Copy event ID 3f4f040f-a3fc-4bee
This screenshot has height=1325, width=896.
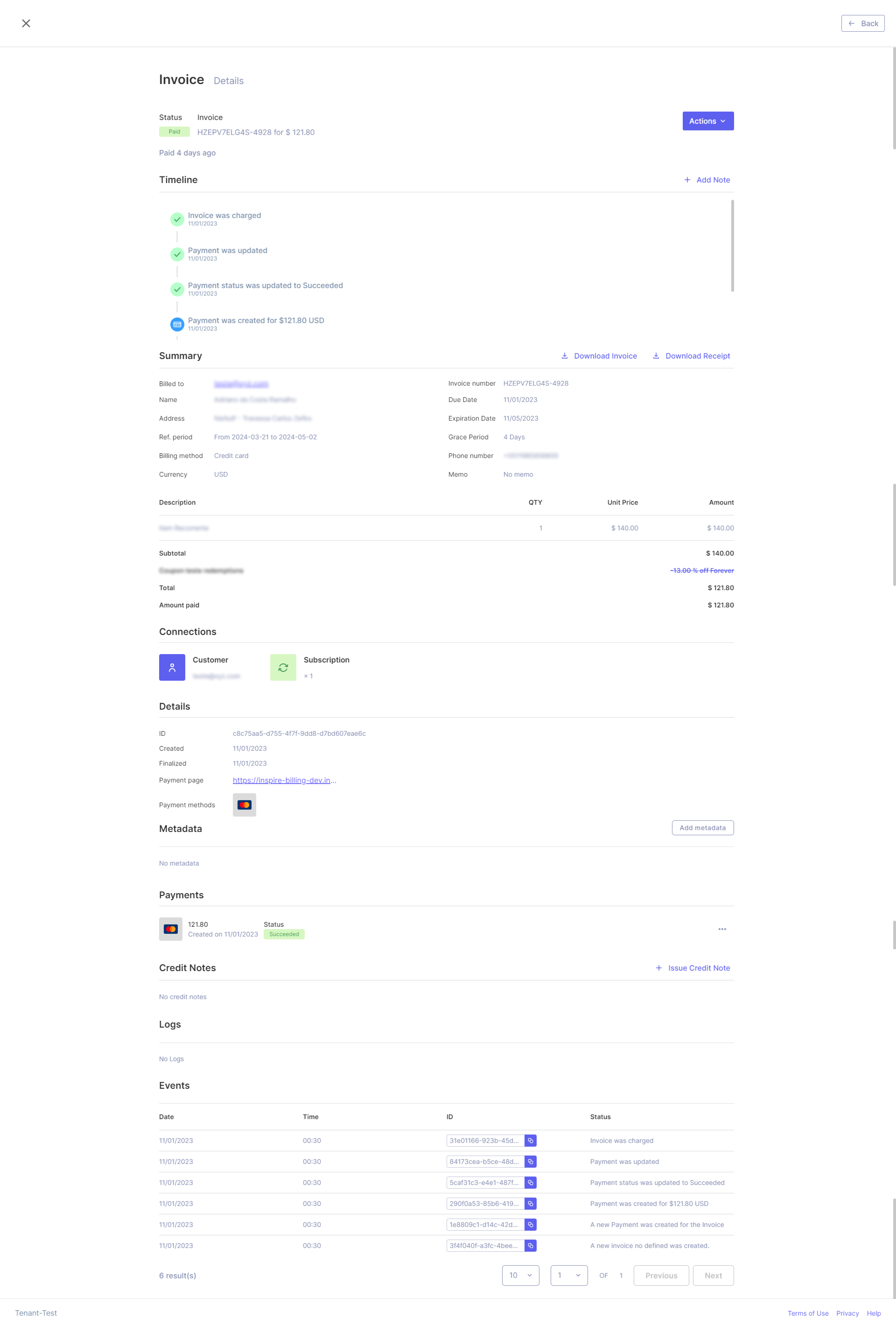(531, 1246)
